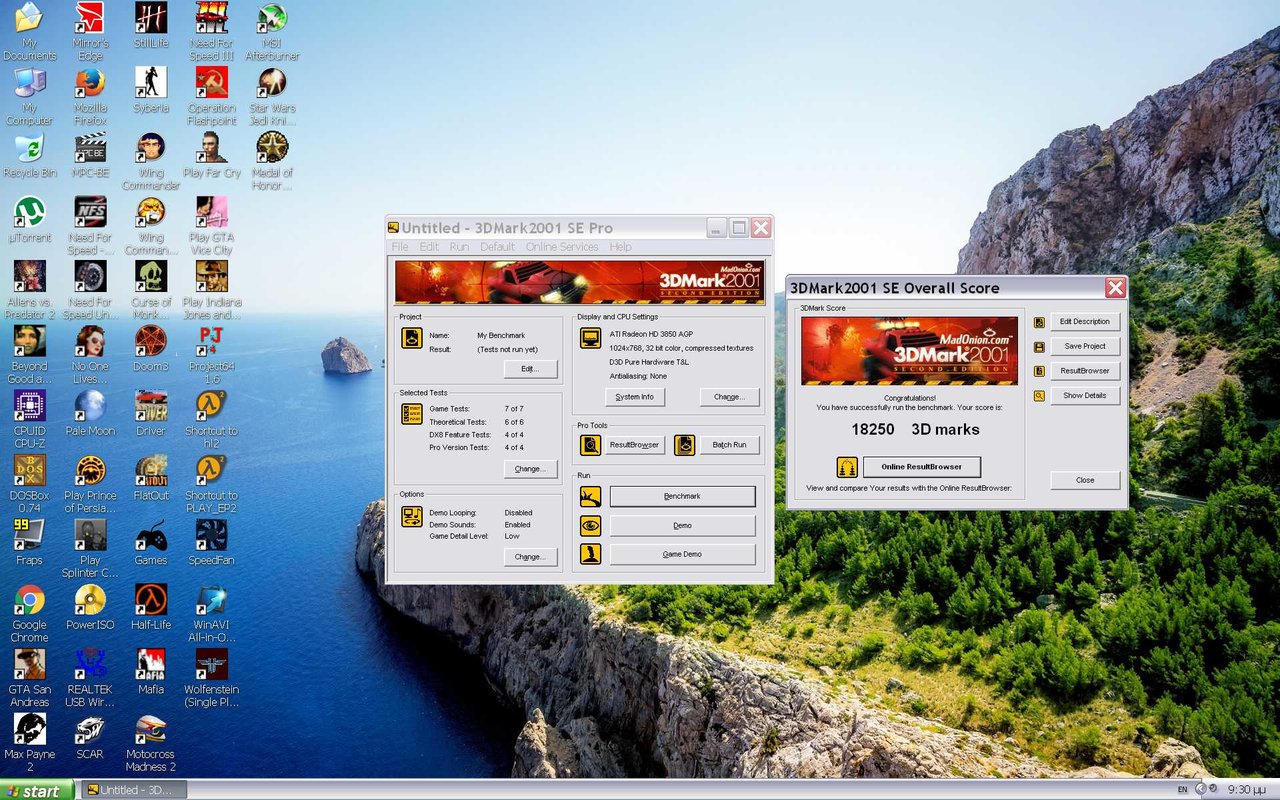Image resolution: width=1280 pixels, height=800 pixels.
Task: Select the DOSBox 0.74 desktop icon
Action: click(29, 483)
